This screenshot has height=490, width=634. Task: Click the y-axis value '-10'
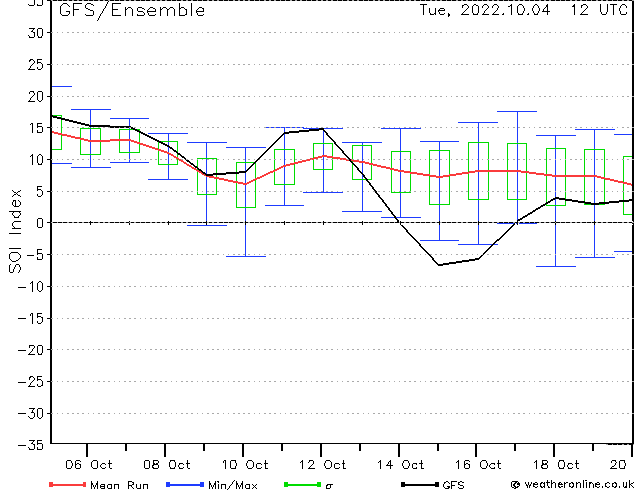coord(31,287)
